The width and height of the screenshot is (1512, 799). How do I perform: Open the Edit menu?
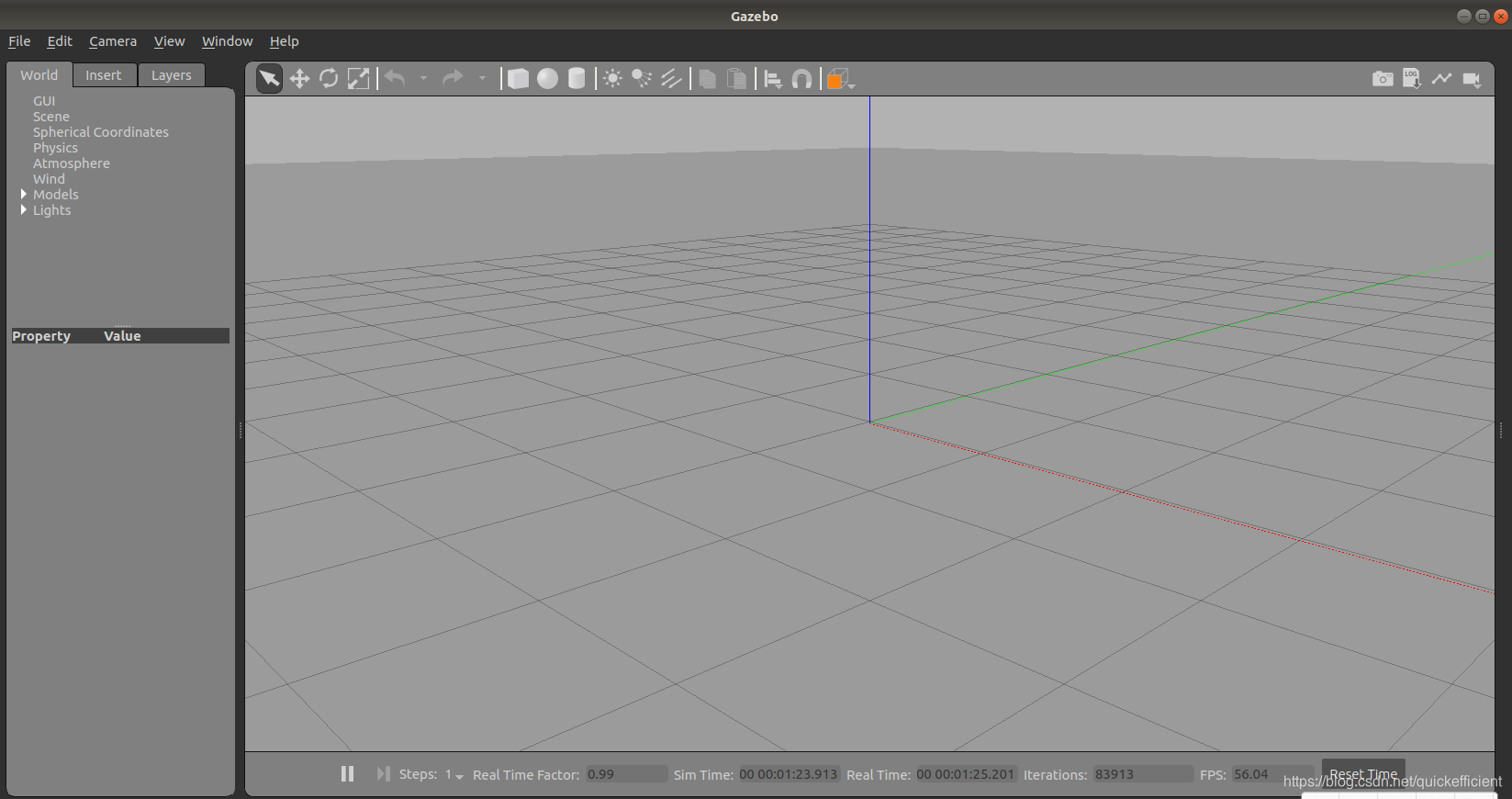[60, 41]
